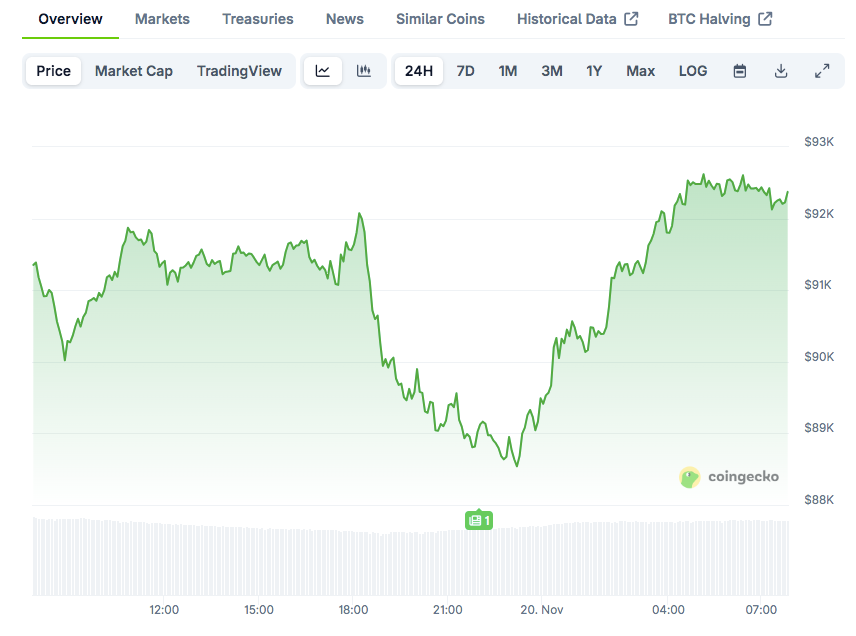The image size is (856, 636).
Task: Switch to TradingView chart
Action: tap(239, 71)
